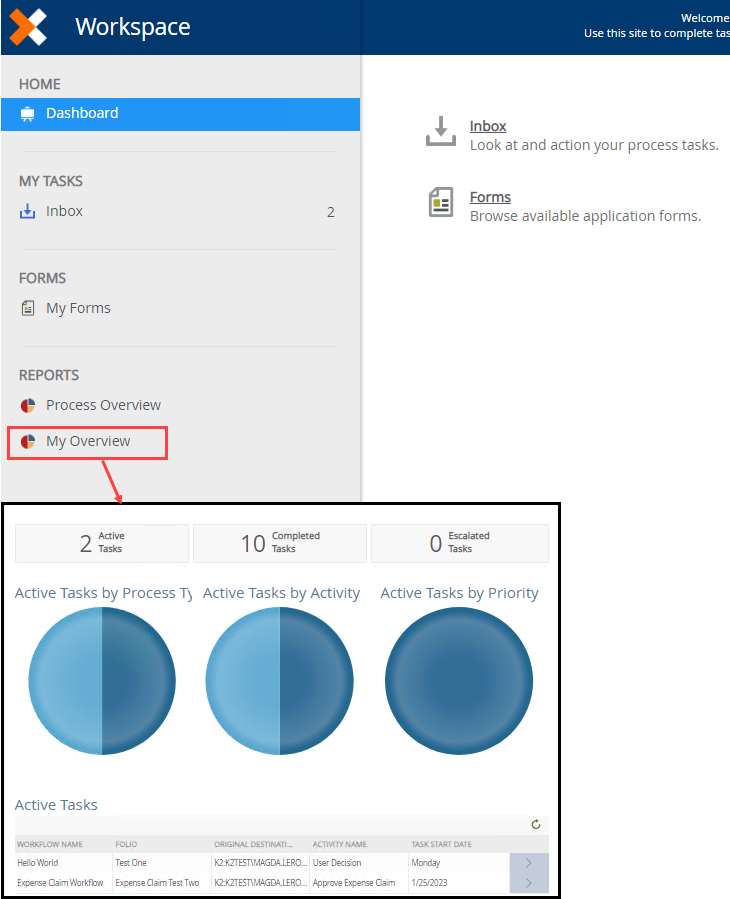
Task: Click the Active Tasks by Process Type pie chart
Action: click(102, 681)
